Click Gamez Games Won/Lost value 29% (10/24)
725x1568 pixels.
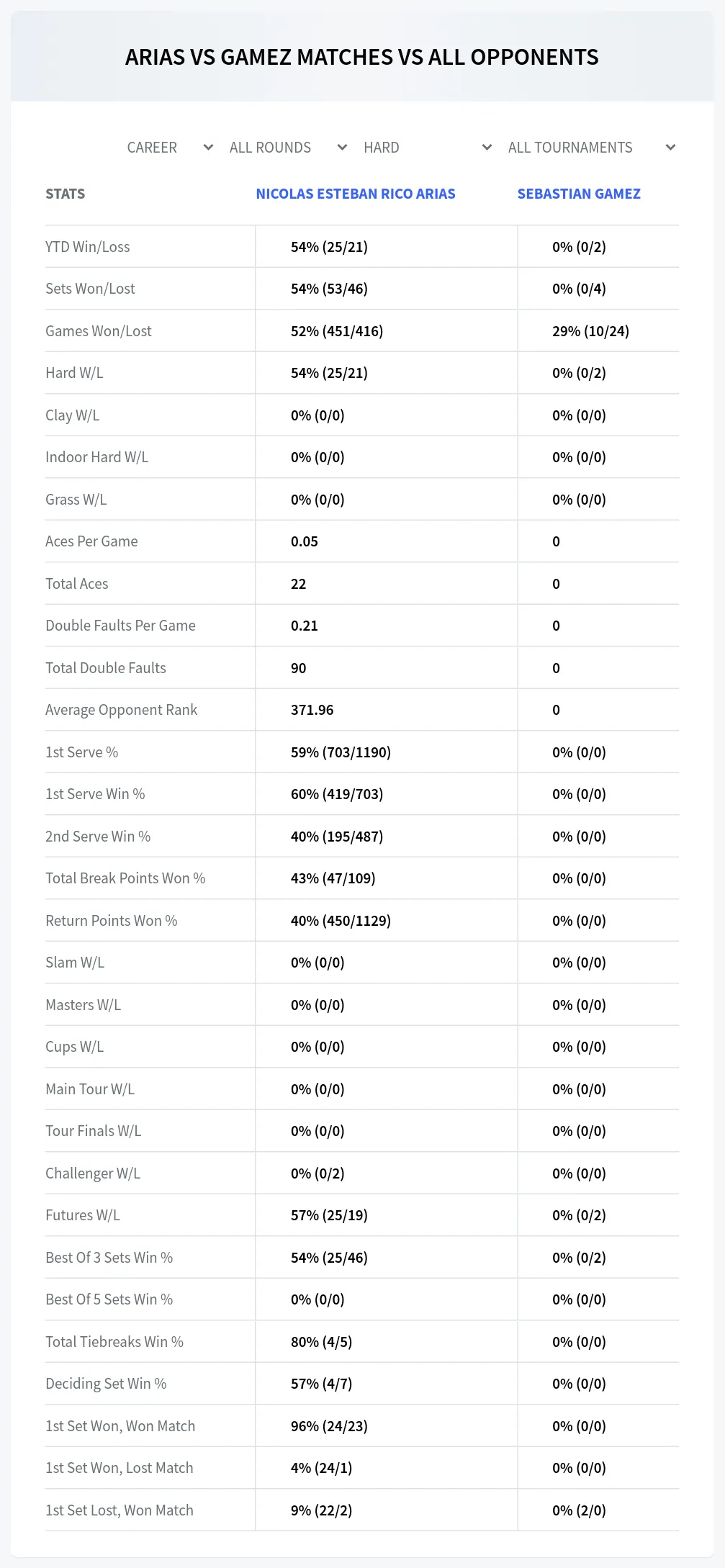tap(590, 331)
